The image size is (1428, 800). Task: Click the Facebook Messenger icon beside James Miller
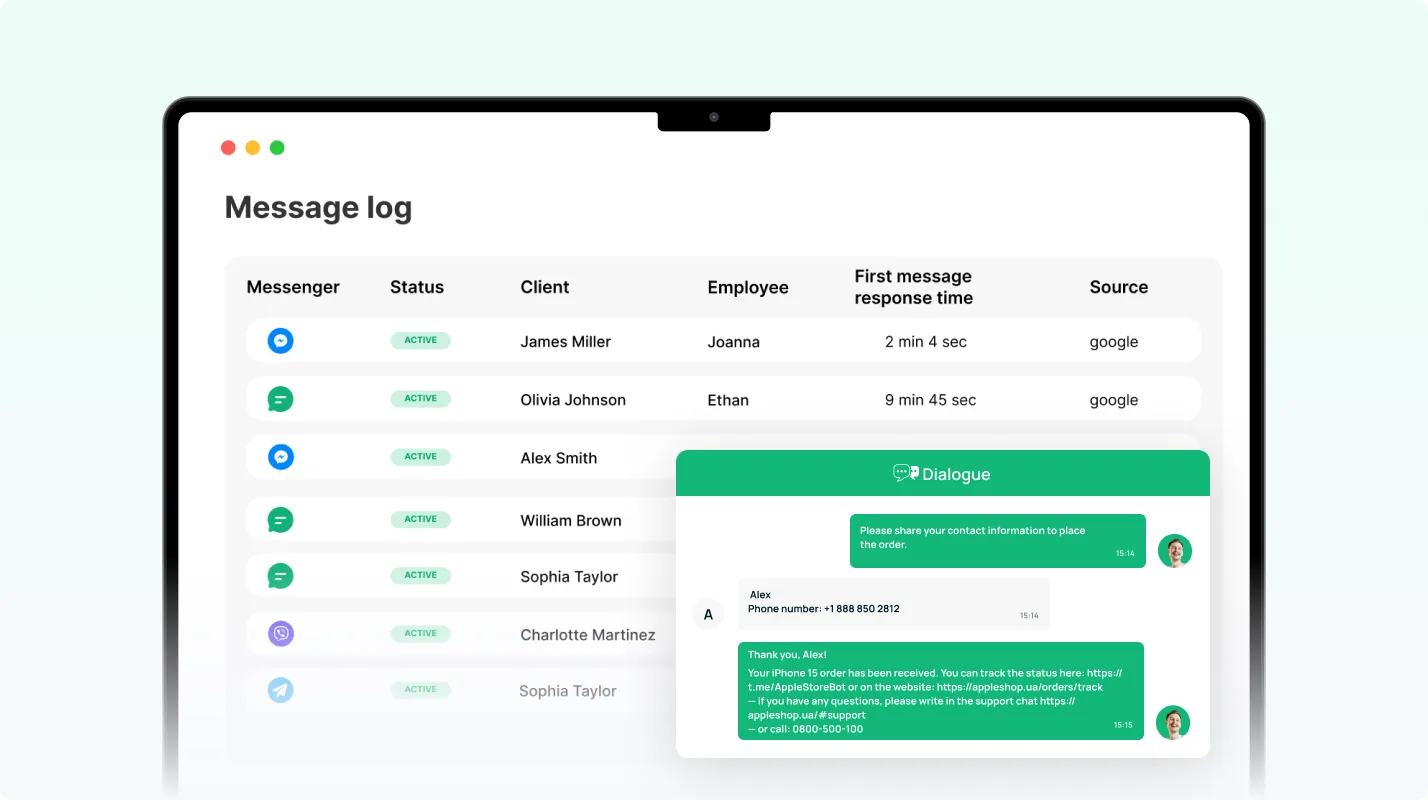pyautogui.click(x=281, y=341)
